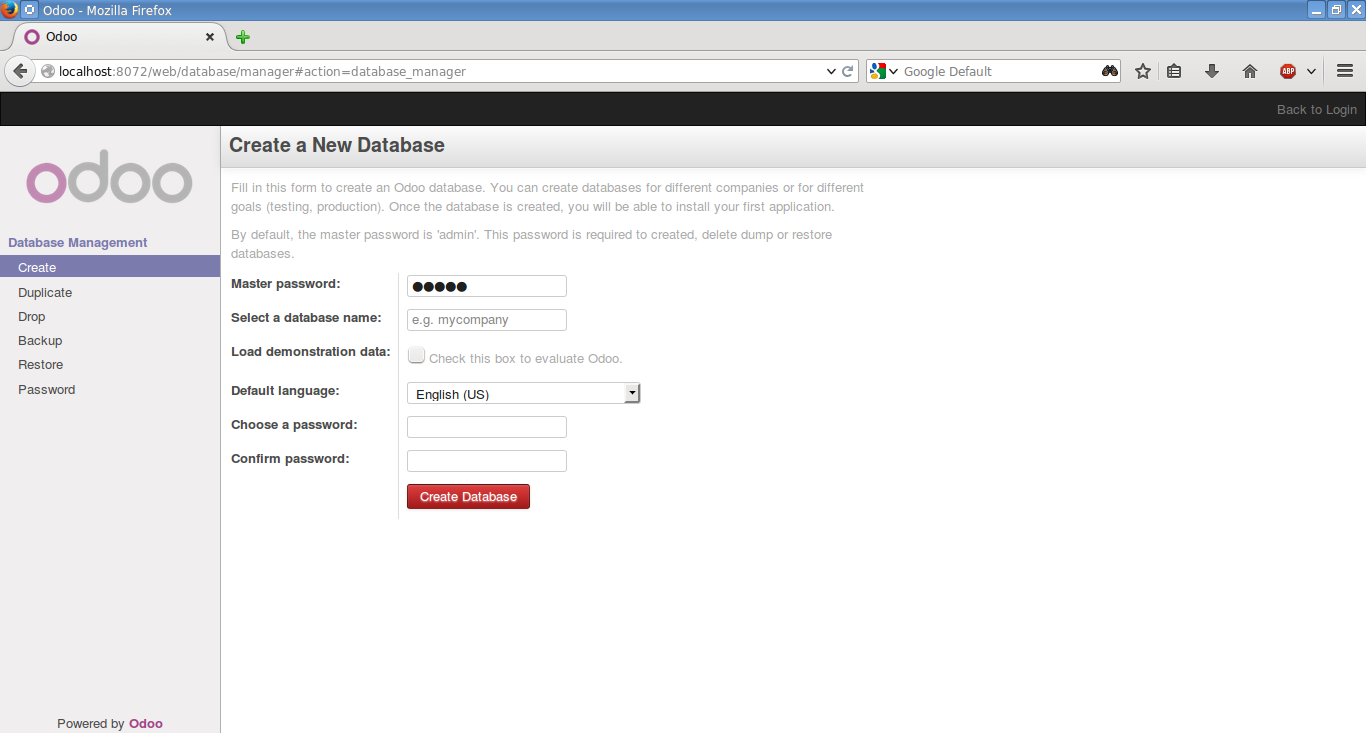Click the reload page icon in URL bar
The width and height of the screenshot is (1366, 733).
848,71
